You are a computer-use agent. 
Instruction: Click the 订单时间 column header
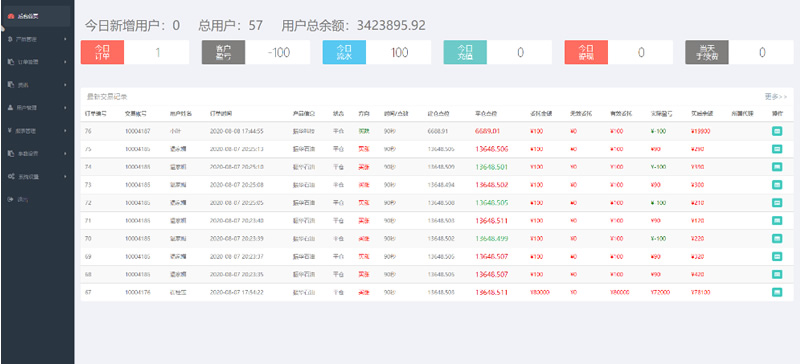point(221,113)
